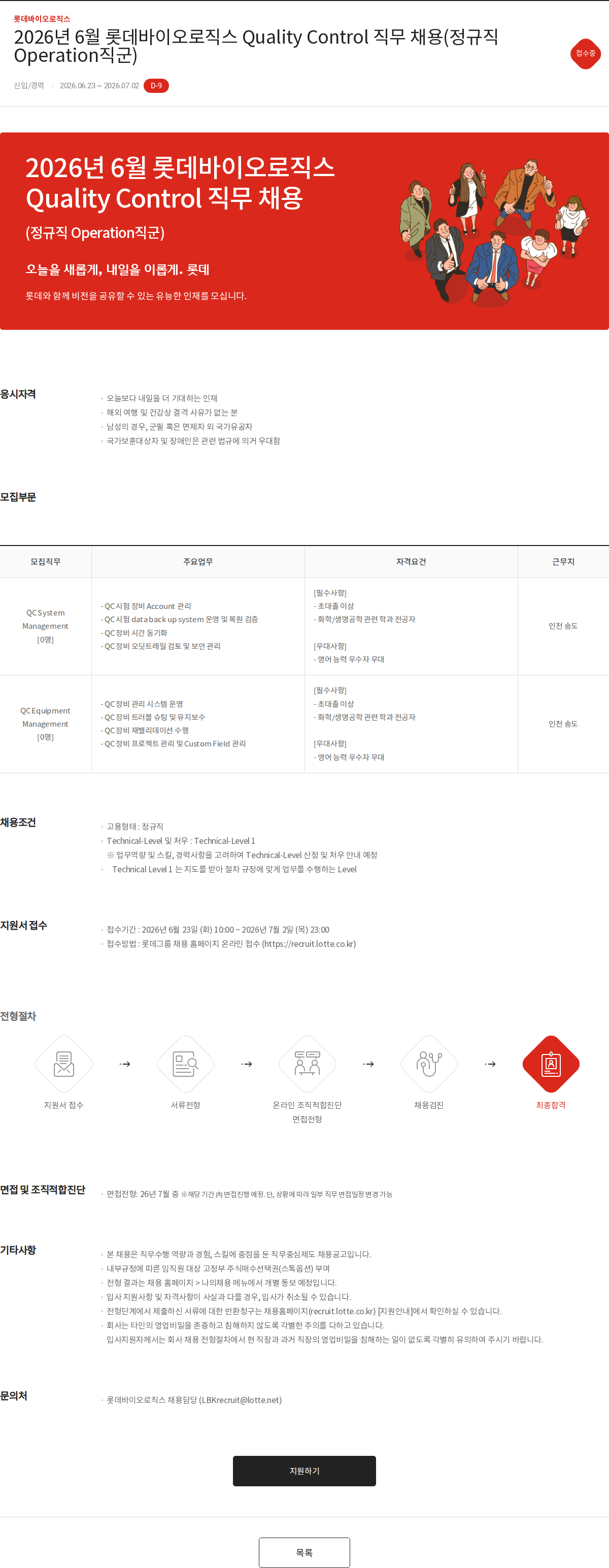Viewport: 609px width, 1568px height.
Task: Click 'QC 장비 오딧트레일 검토 및 보안 관리'
Action: click(160, 646)
